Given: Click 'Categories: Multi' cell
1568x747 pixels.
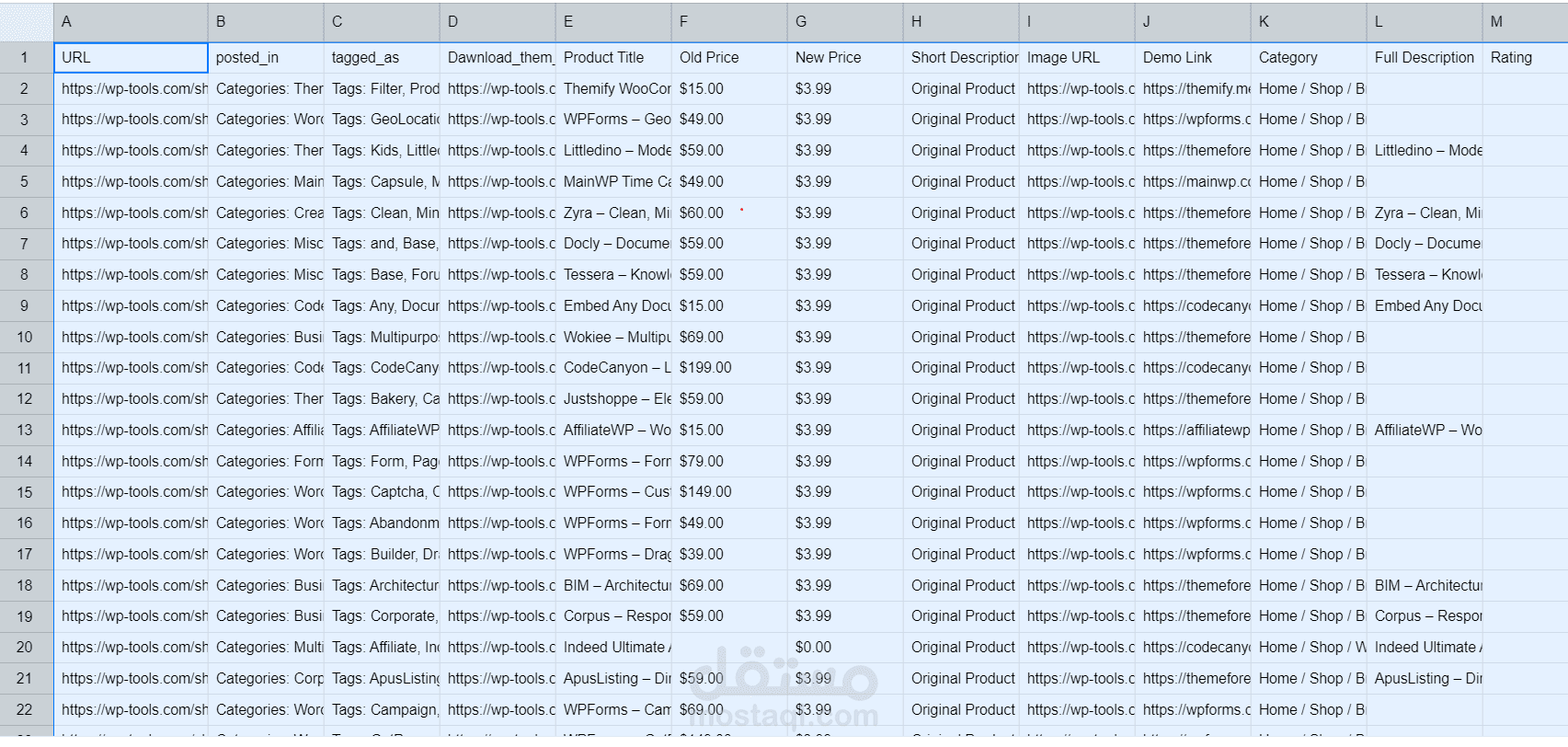Looking at the screenshot, I should point(266,648).
